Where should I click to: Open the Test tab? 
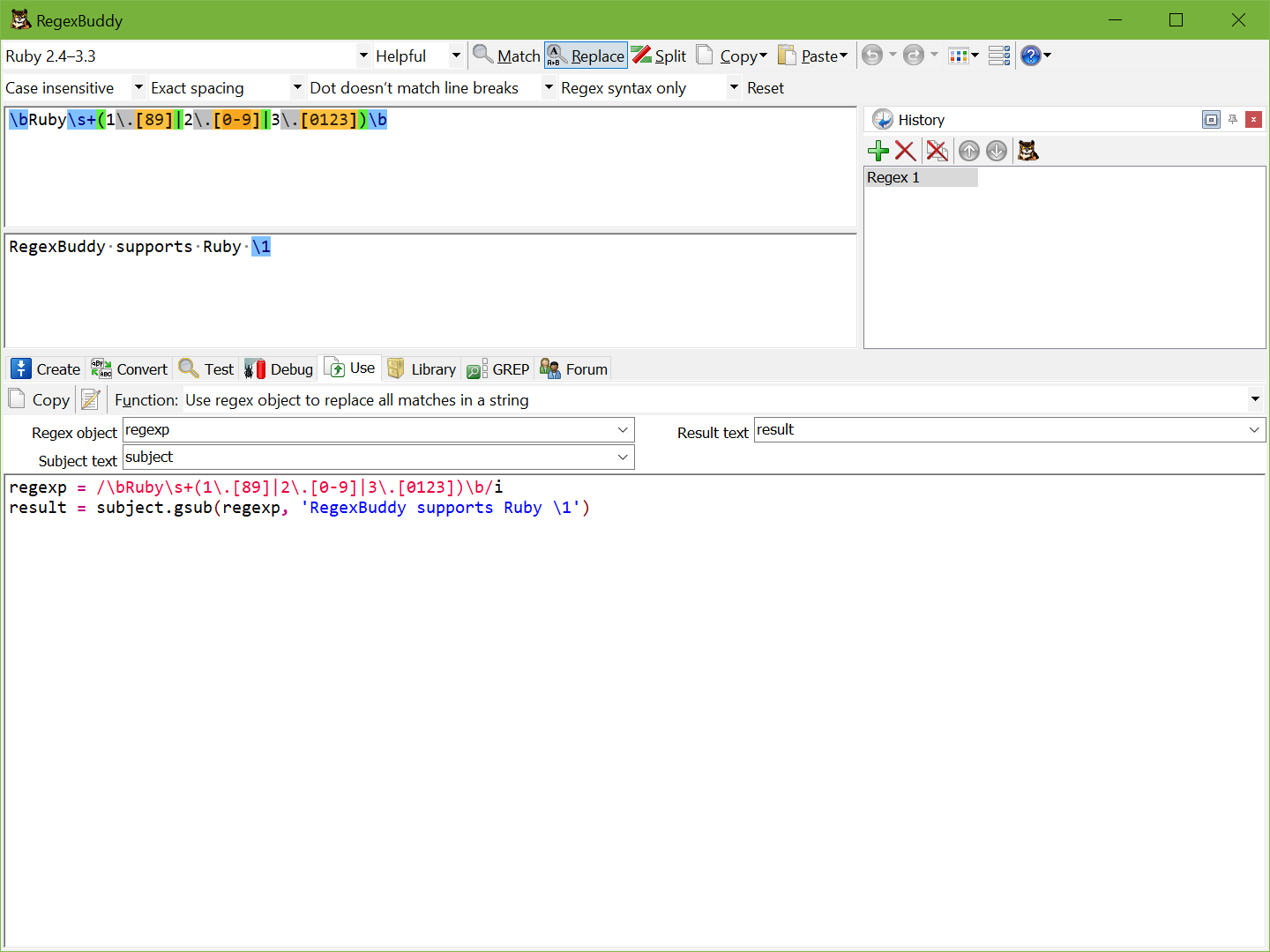[x=206, y=369]
